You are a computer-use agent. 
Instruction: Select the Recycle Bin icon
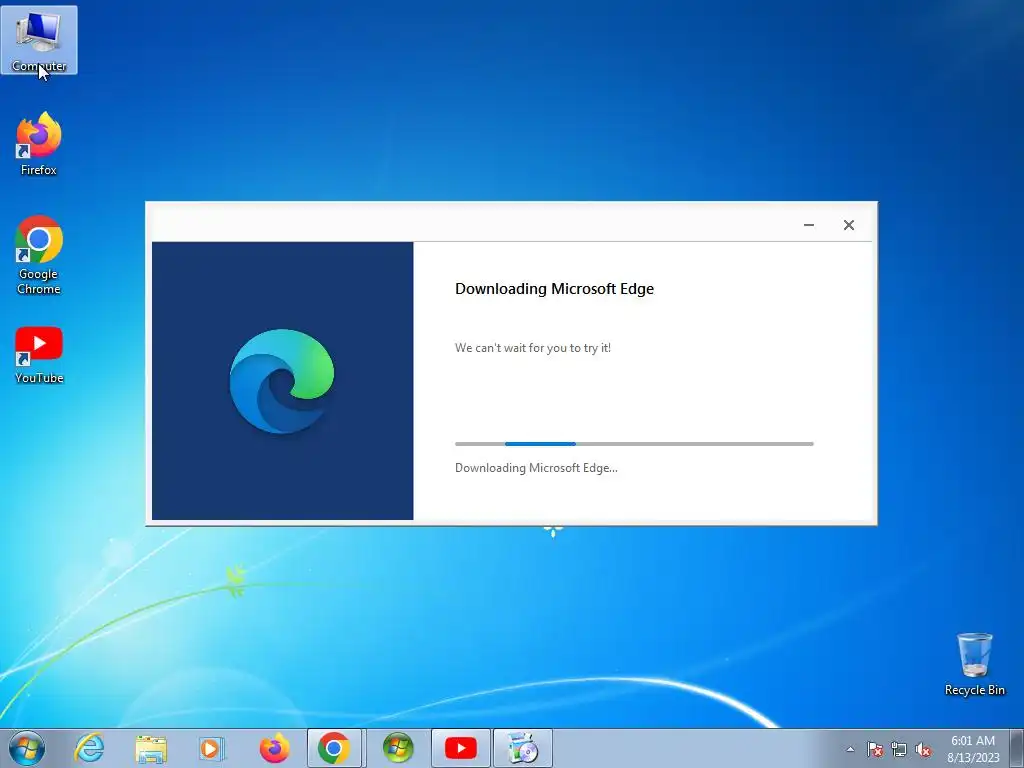974,664
